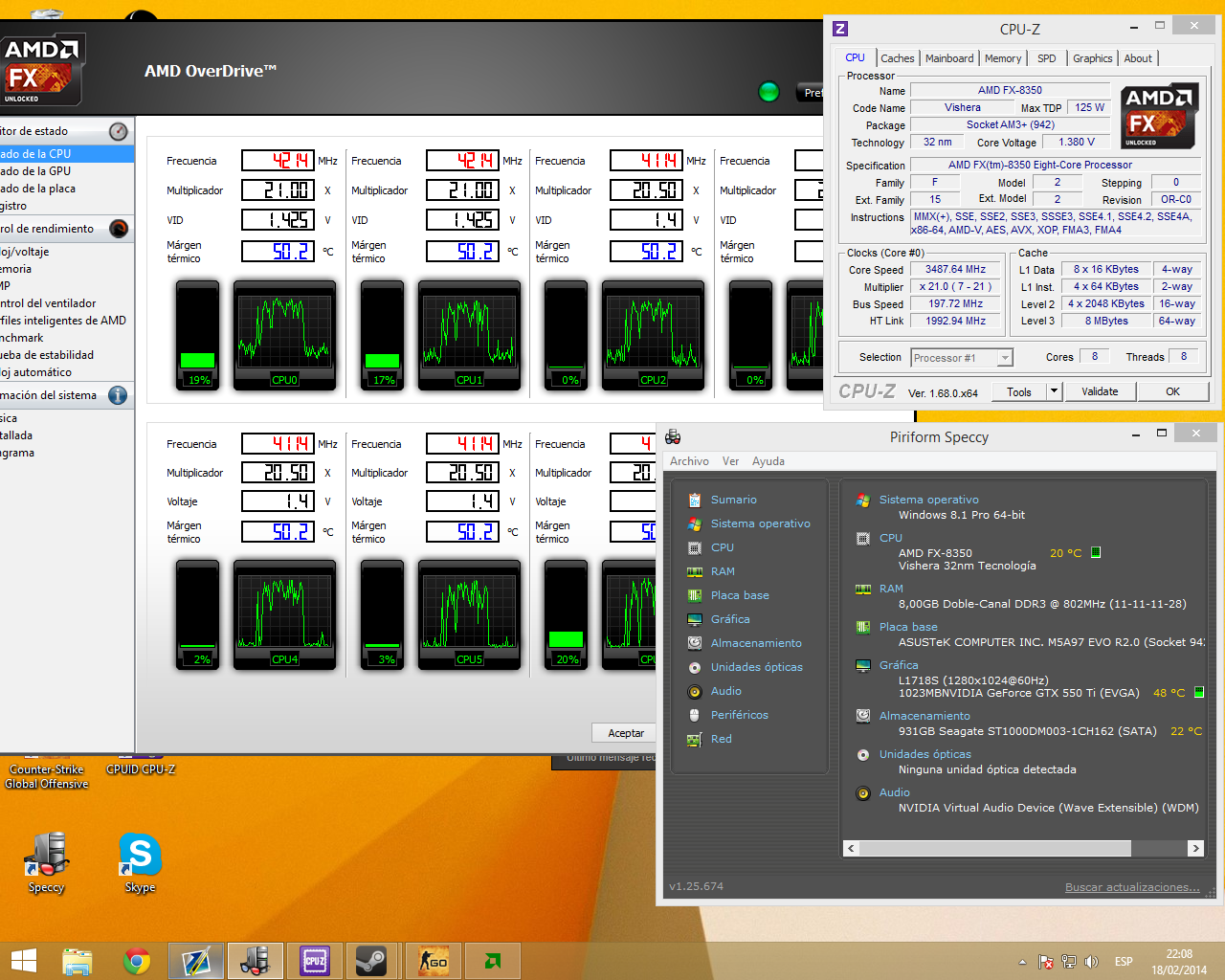Switch to Memory tab in CPU-Z
Image resolution: width=1225 pixels, height=980 pixels.
click(x=1003, y=58)
